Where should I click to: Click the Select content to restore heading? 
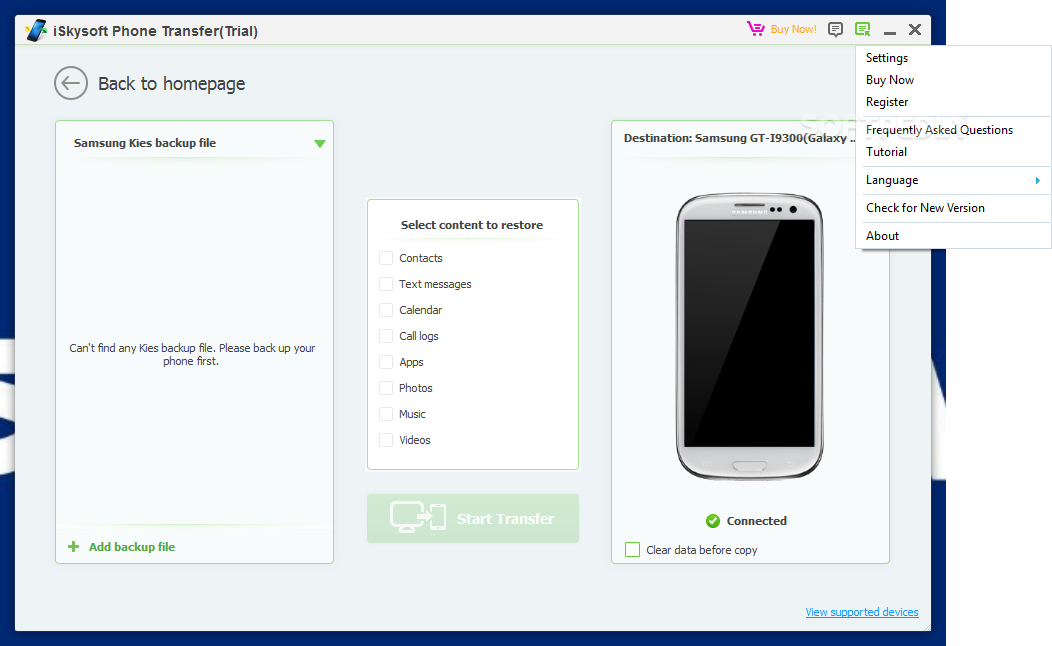click(472, 225)
